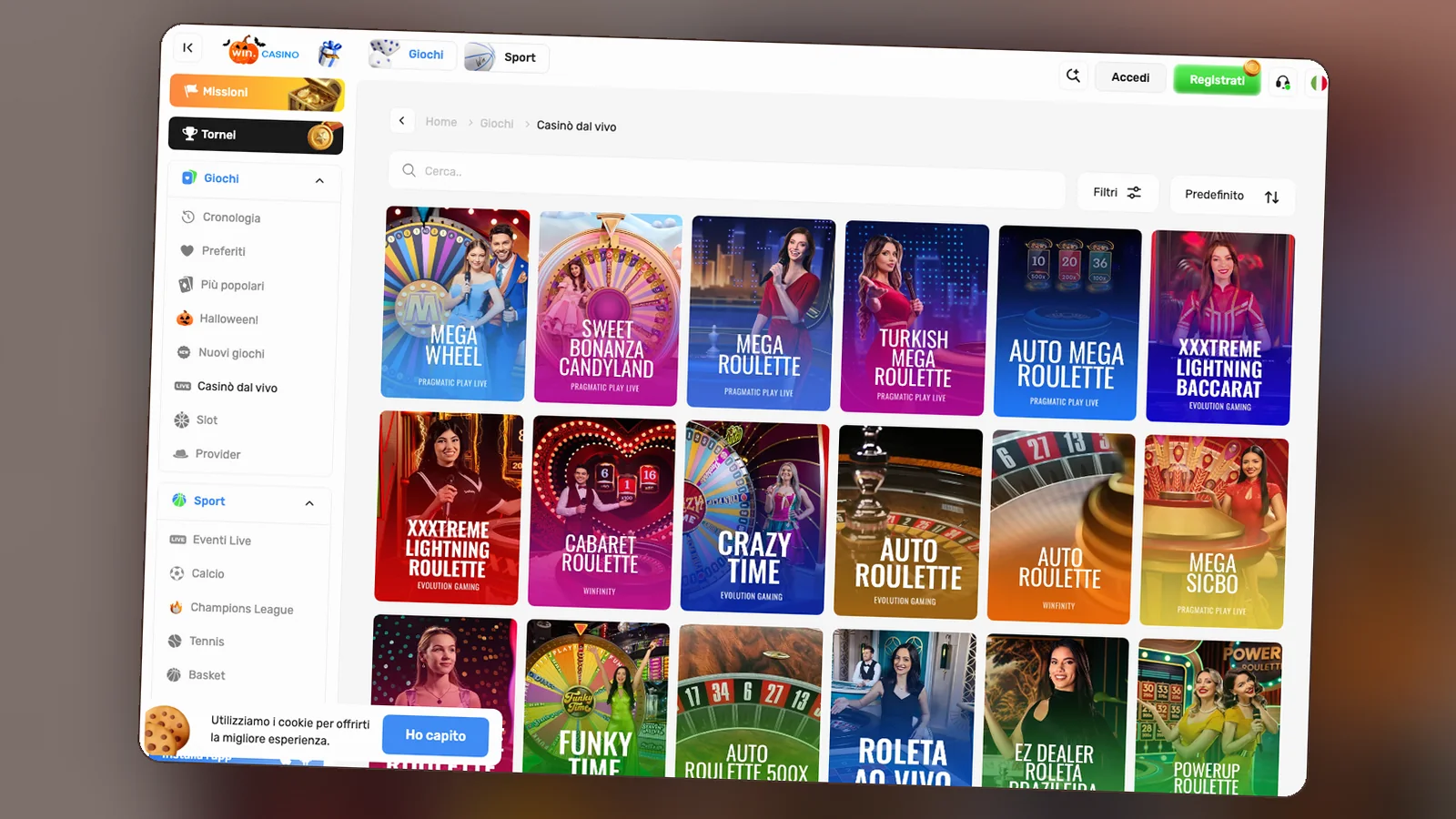Viewport: 1456px width, 819px height.
Task: Open the gift box promotions icon
Action: [330, 54]
